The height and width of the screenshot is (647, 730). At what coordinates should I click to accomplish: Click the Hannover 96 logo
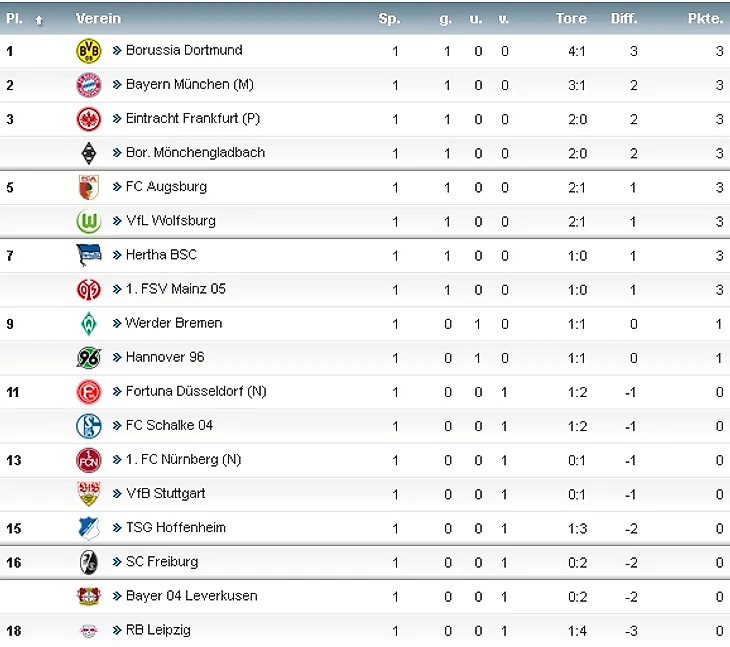[88, 357]
